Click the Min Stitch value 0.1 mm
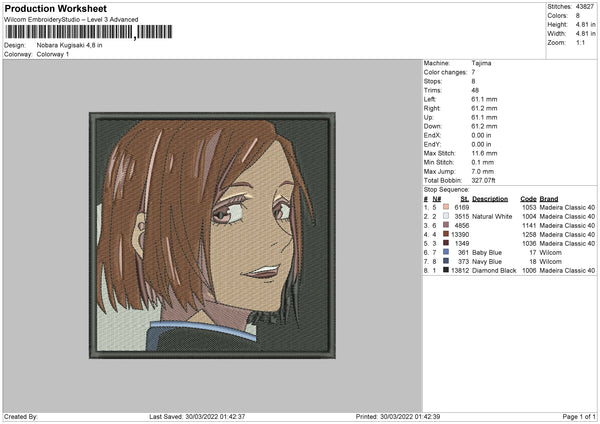 (483, 162)
